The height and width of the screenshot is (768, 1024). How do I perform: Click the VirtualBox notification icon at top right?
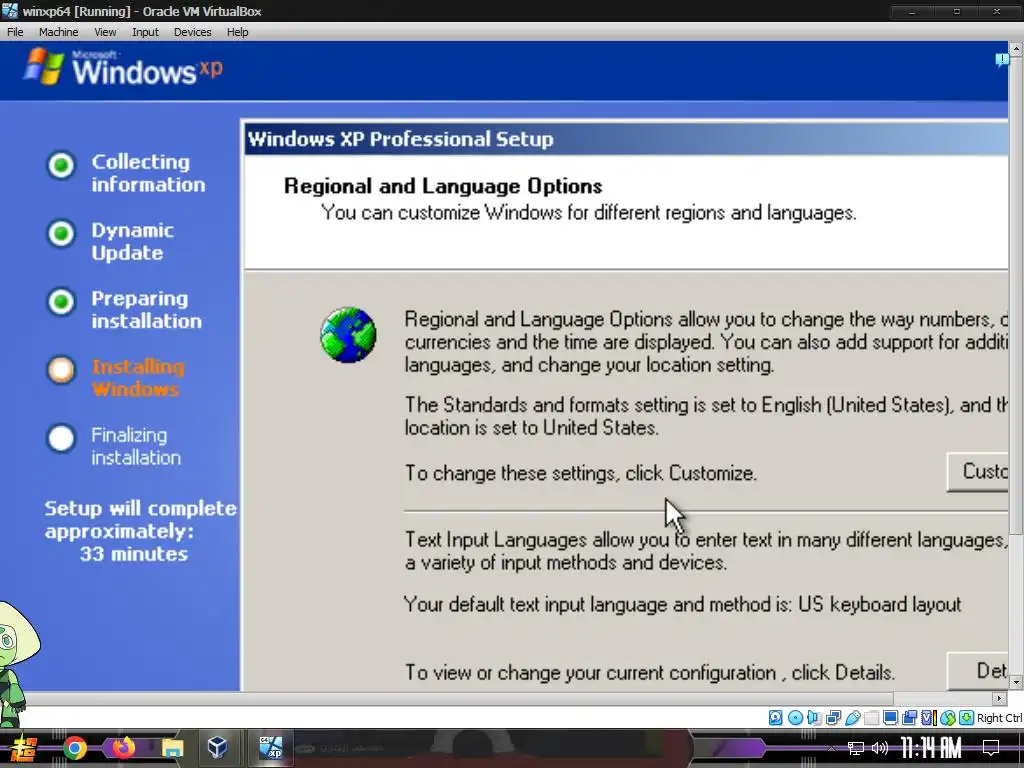(x=1002, y=60)
